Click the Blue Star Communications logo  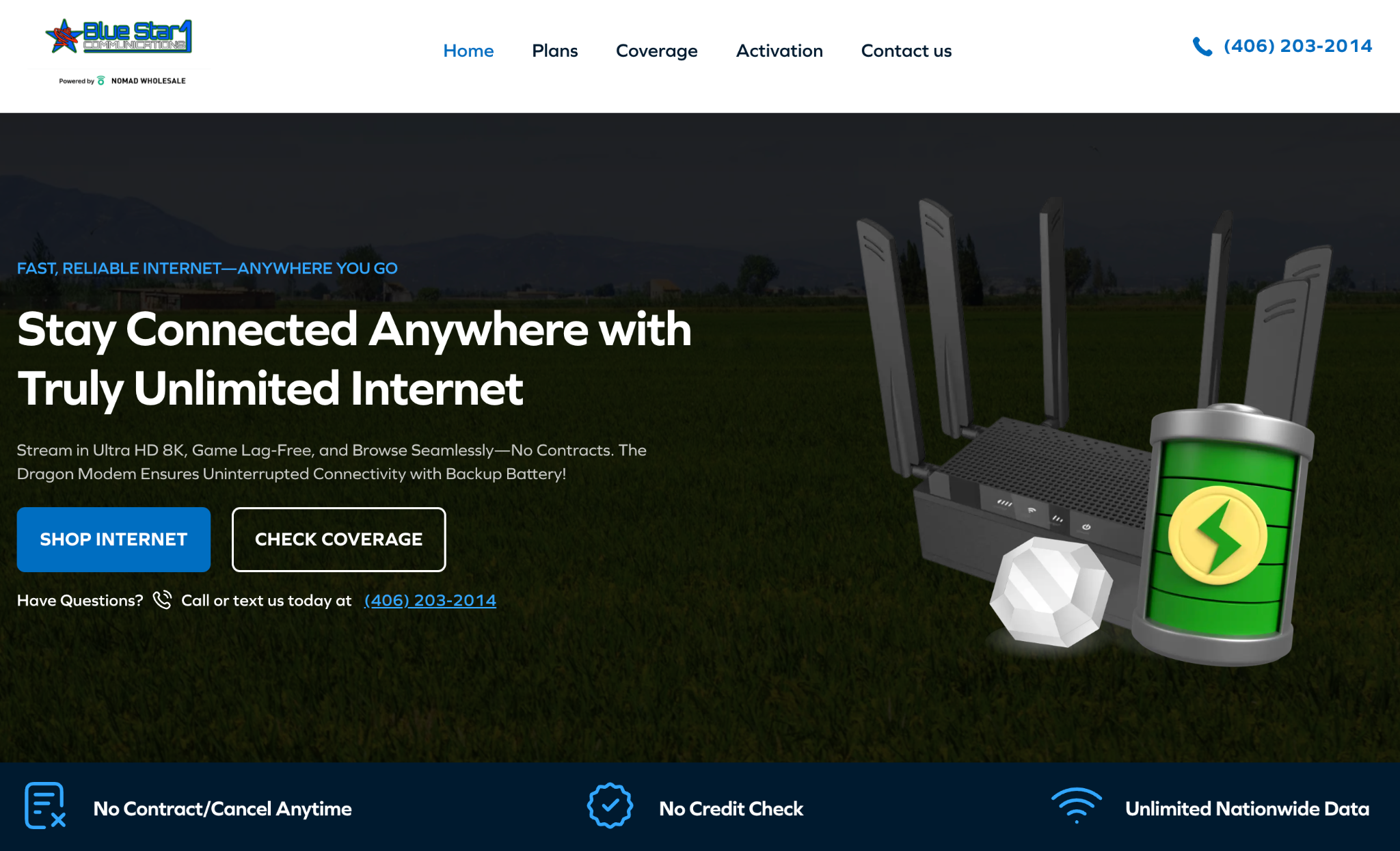[x=118, y=36]
